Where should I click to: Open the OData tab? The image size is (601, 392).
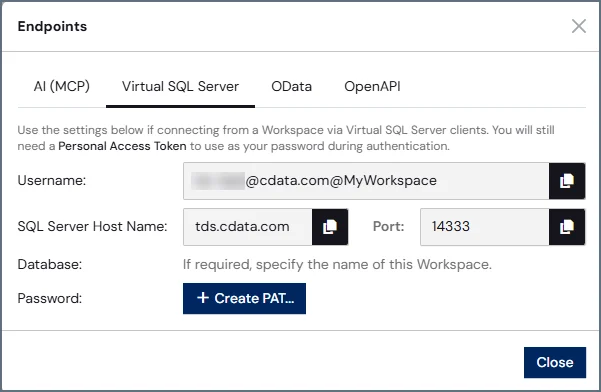[292, 87]
